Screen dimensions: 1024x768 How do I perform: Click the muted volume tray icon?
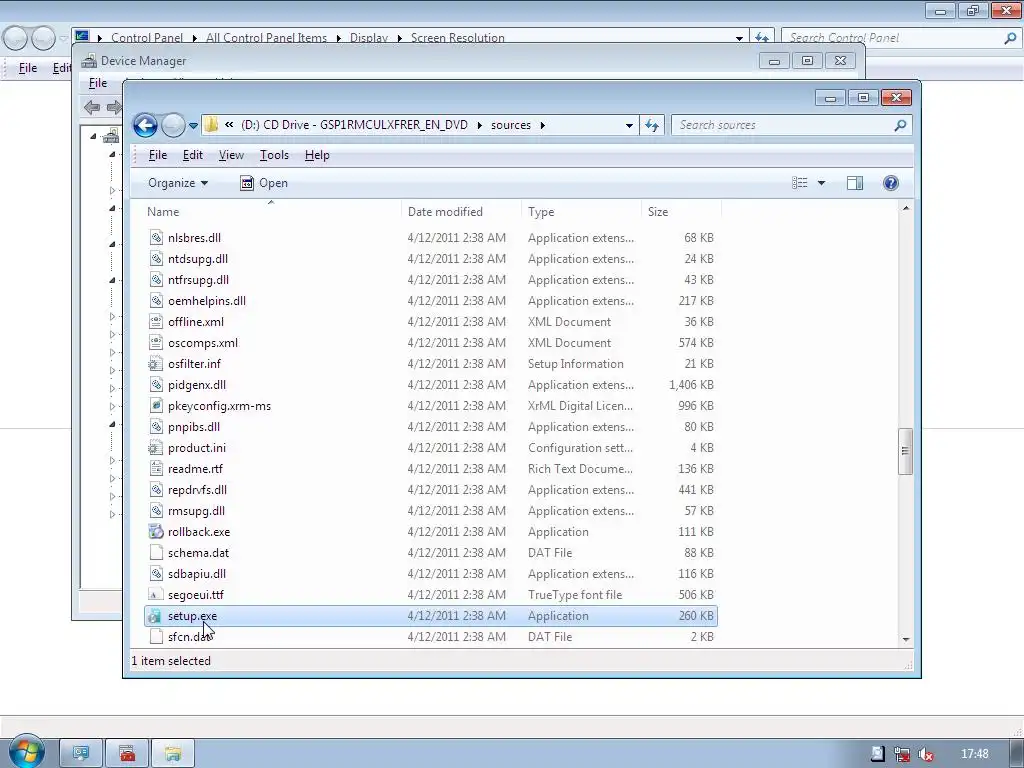pos(926,754)
